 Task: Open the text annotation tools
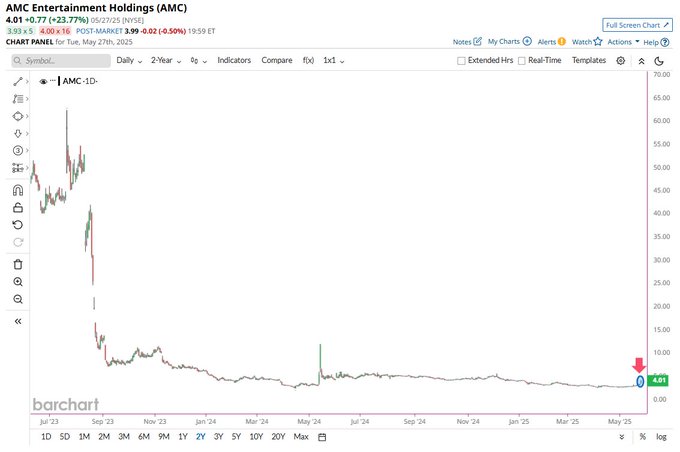tap(18, 99)
